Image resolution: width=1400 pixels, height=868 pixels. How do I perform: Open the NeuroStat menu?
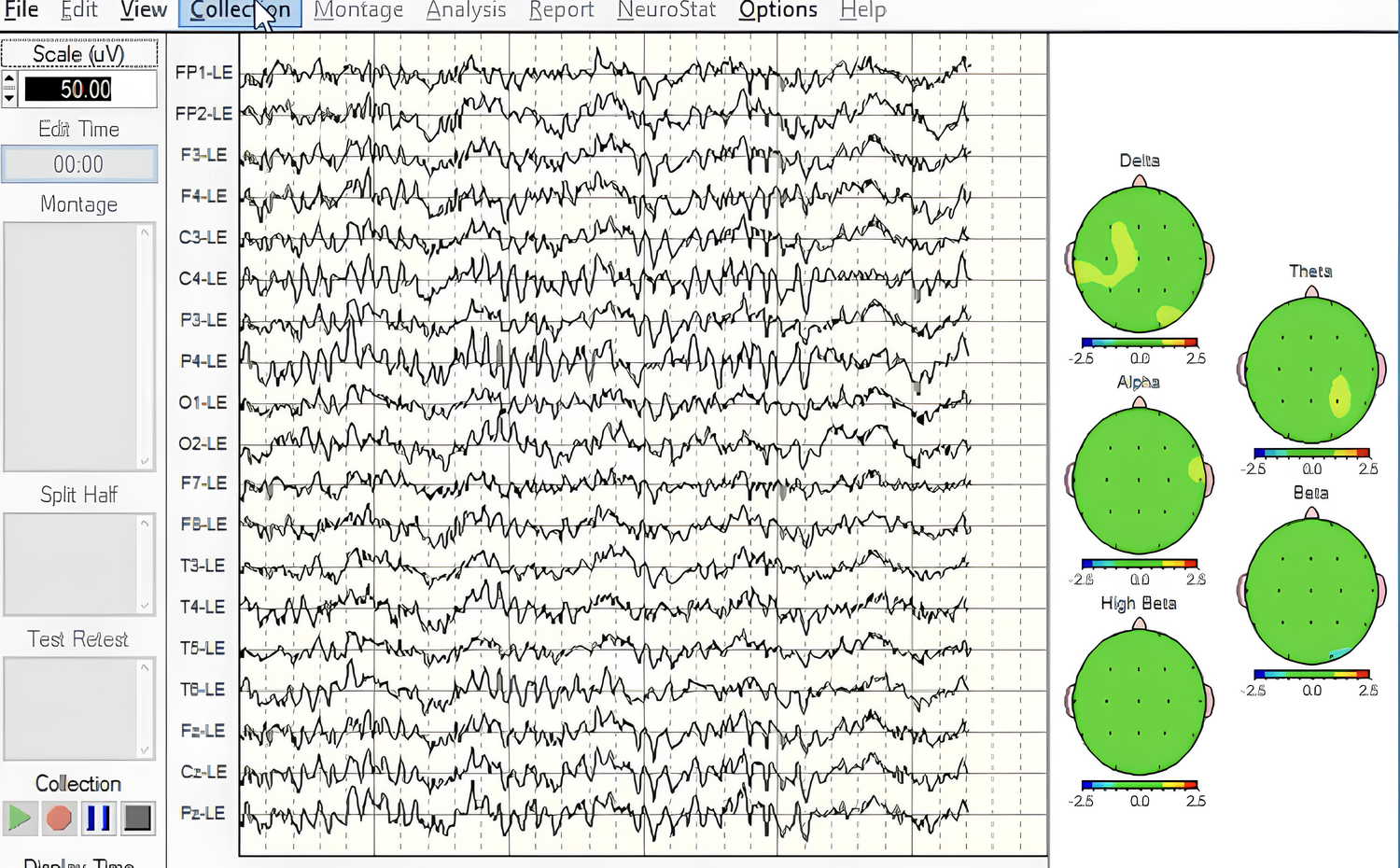pyautogui.click(x=666, y=10)
